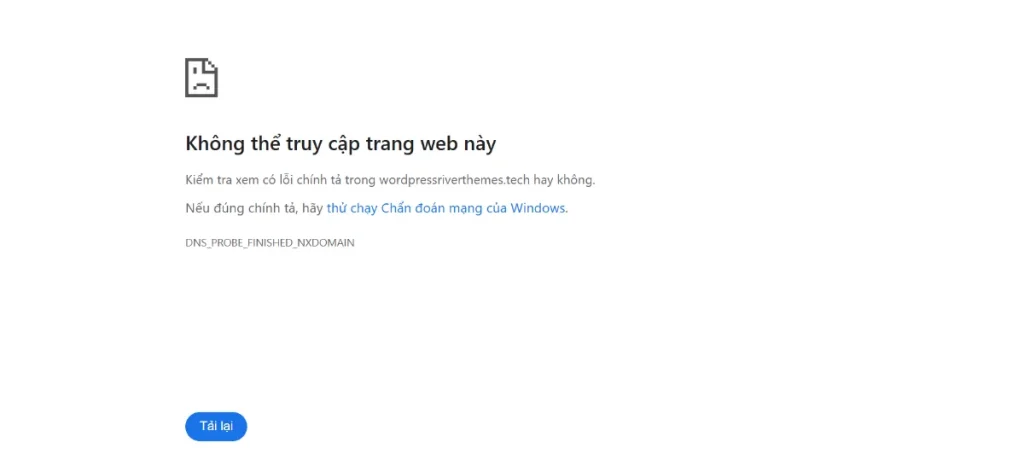Click the DNS_PROBE_FINISHED_NXDOMAIN error code
The width and height of the screenshot is (1024, 460).
[270, 242]
